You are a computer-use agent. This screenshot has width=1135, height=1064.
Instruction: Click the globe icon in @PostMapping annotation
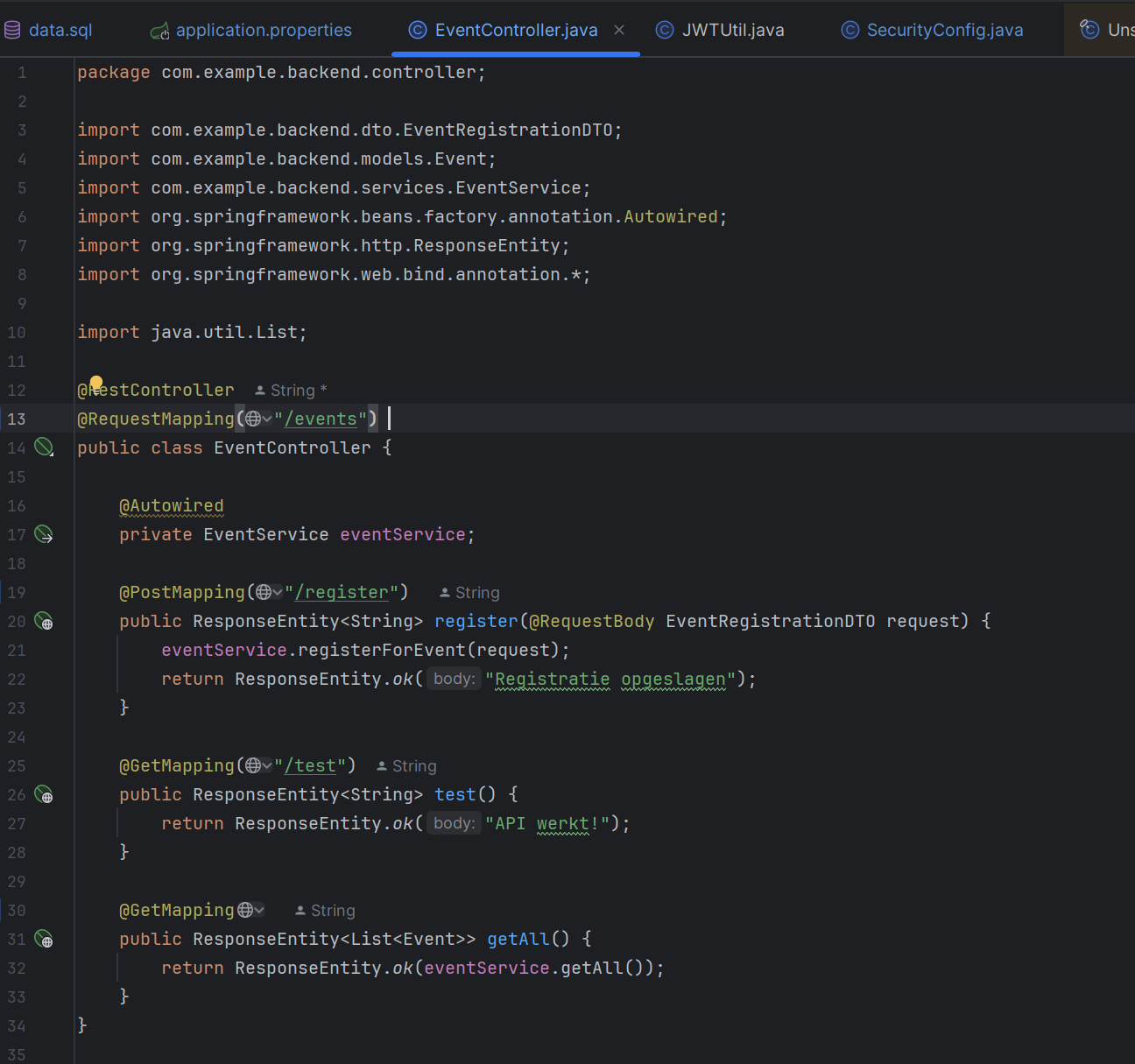tap(263, 593)
